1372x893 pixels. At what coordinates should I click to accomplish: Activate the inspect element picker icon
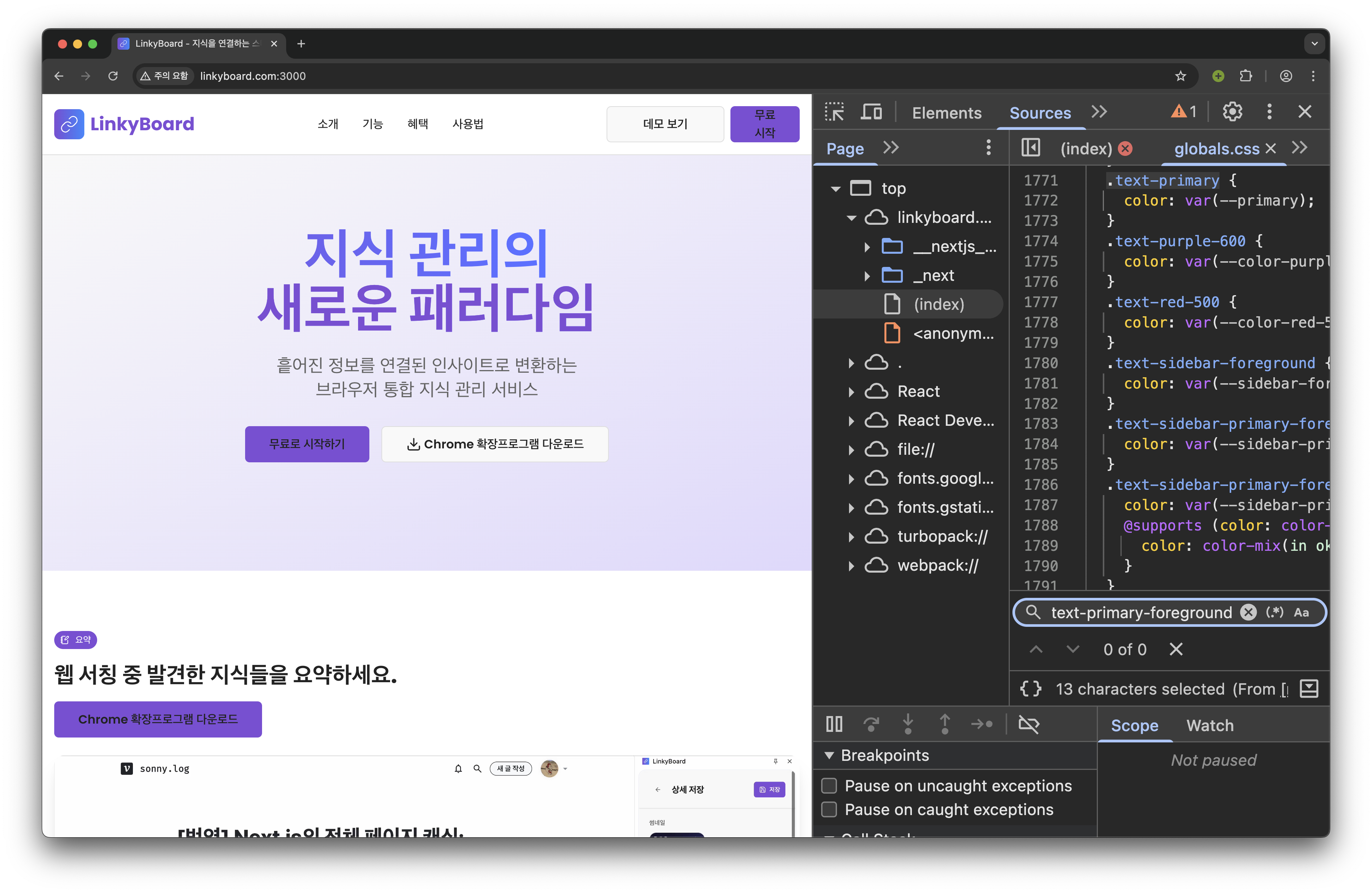point(834,112)
